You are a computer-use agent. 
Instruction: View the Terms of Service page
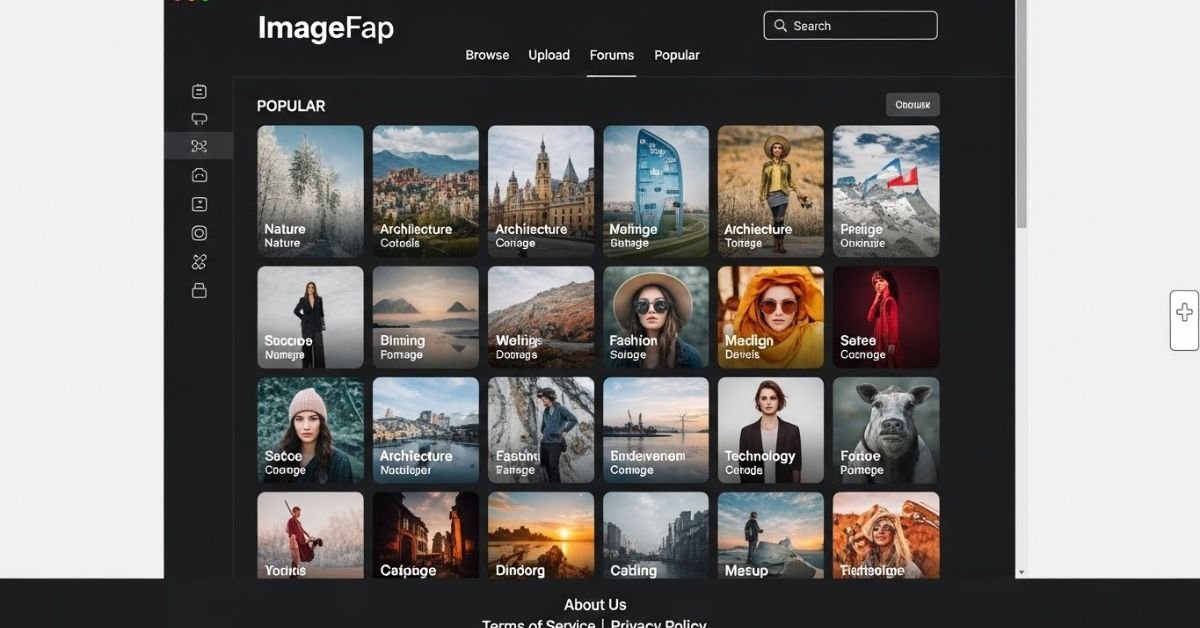538,623
